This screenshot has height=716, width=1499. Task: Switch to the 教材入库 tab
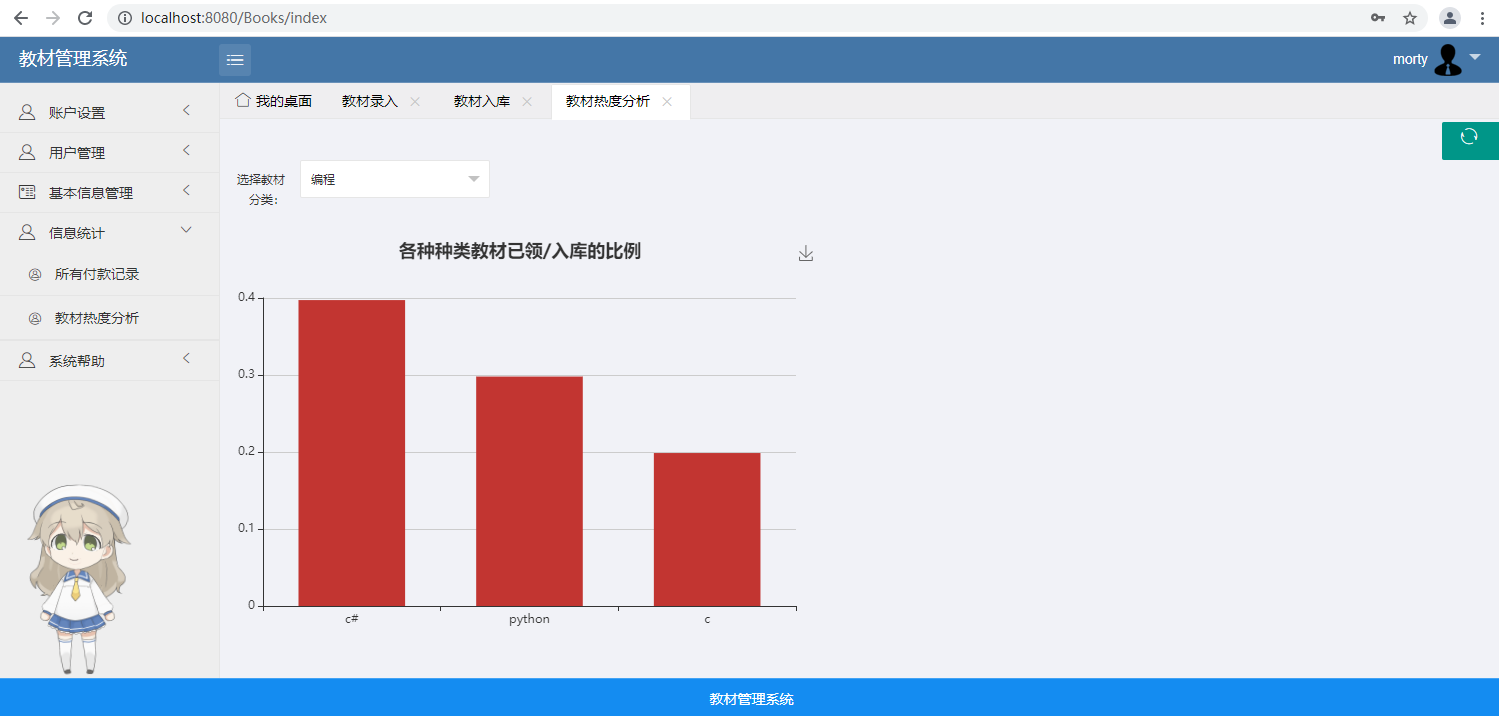[x=481, y=101]
